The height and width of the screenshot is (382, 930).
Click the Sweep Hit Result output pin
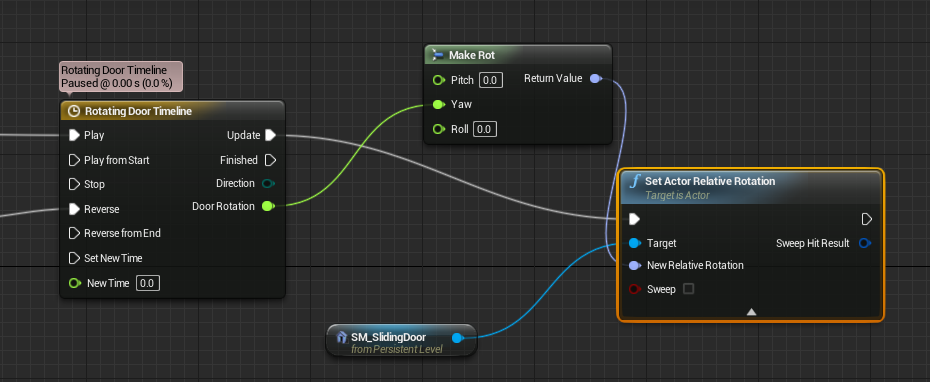(865, 243)
